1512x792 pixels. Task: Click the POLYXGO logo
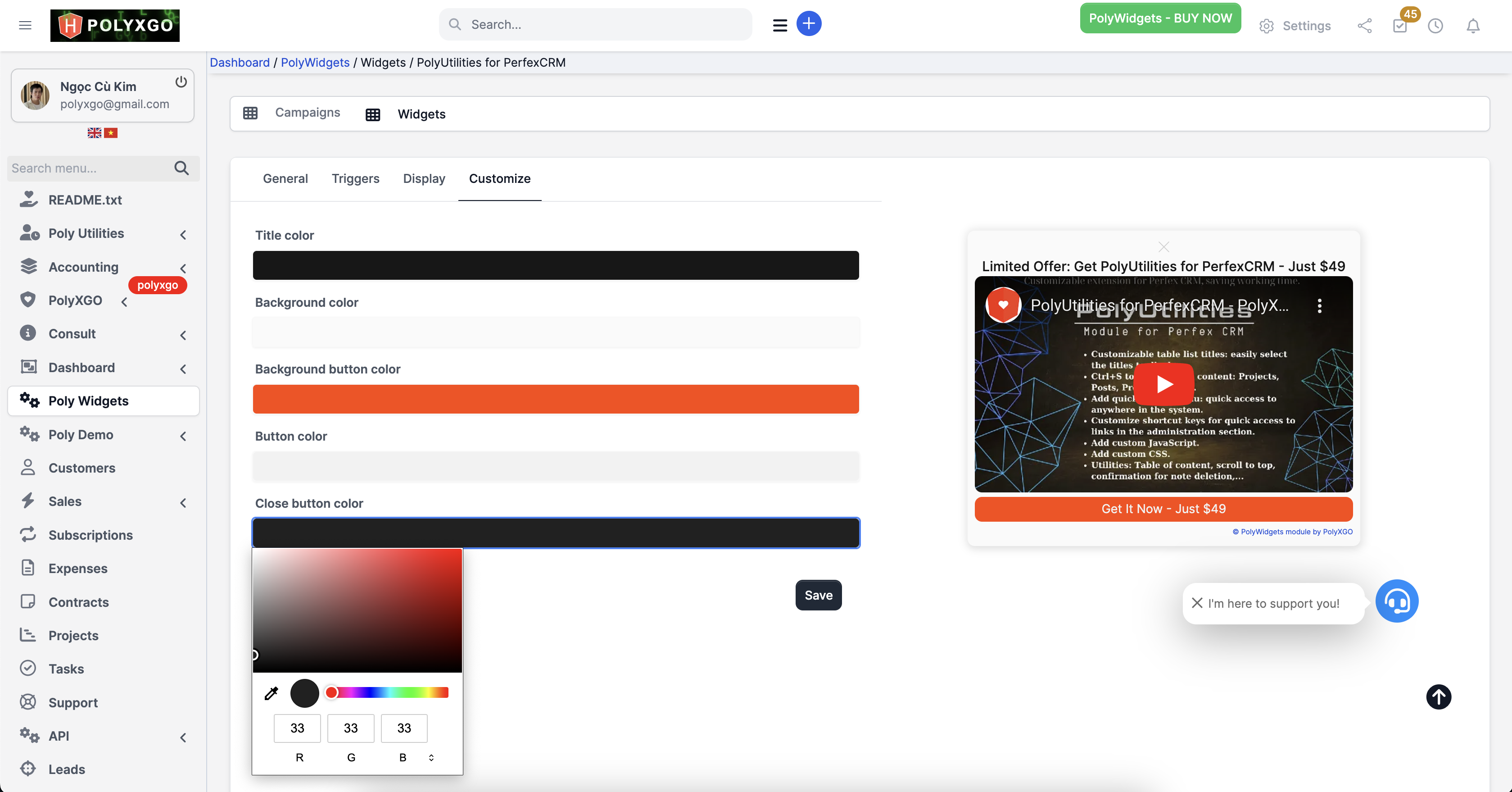[115, 25]
